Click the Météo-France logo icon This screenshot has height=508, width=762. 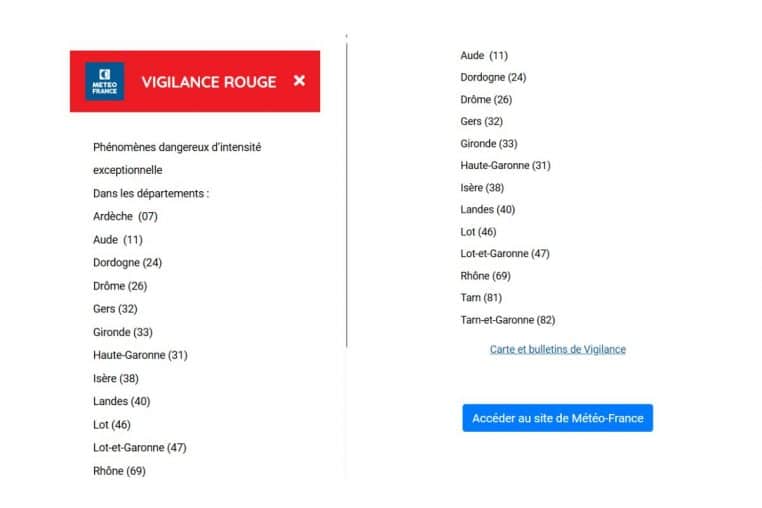coord(104,81)
